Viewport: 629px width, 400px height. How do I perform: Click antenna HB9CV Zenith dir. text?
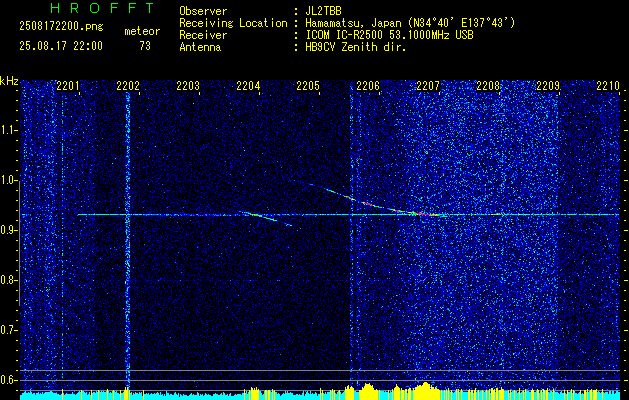click(356, 47)
